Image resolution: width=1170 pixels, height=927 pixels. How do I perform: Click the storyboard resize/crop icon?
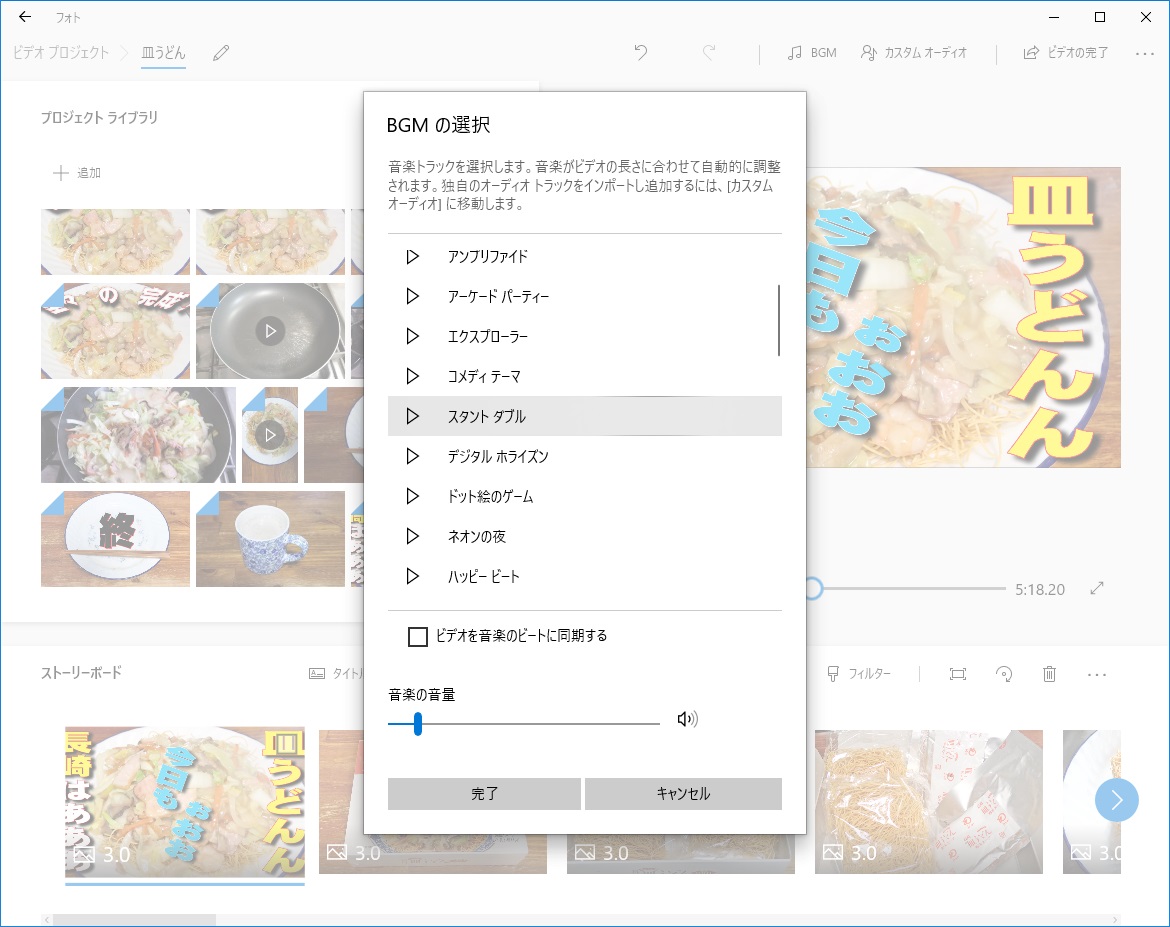958,675
